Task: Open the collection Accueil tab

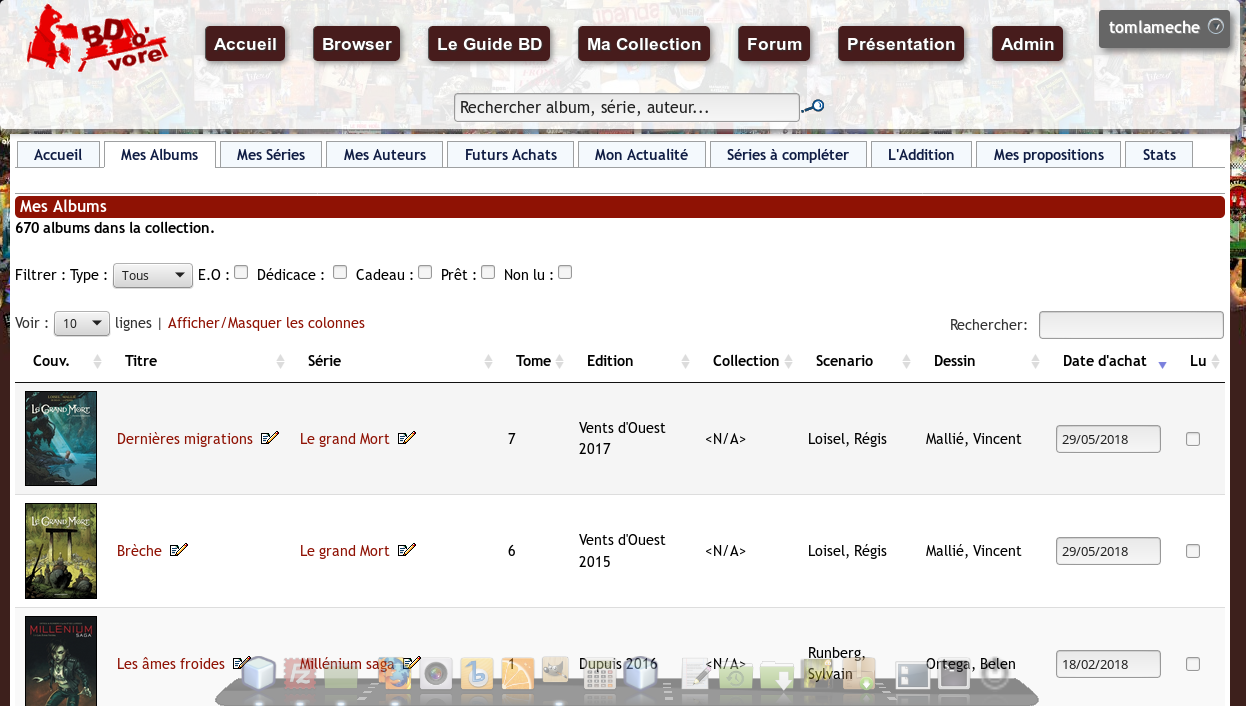Action: point(58,155)
